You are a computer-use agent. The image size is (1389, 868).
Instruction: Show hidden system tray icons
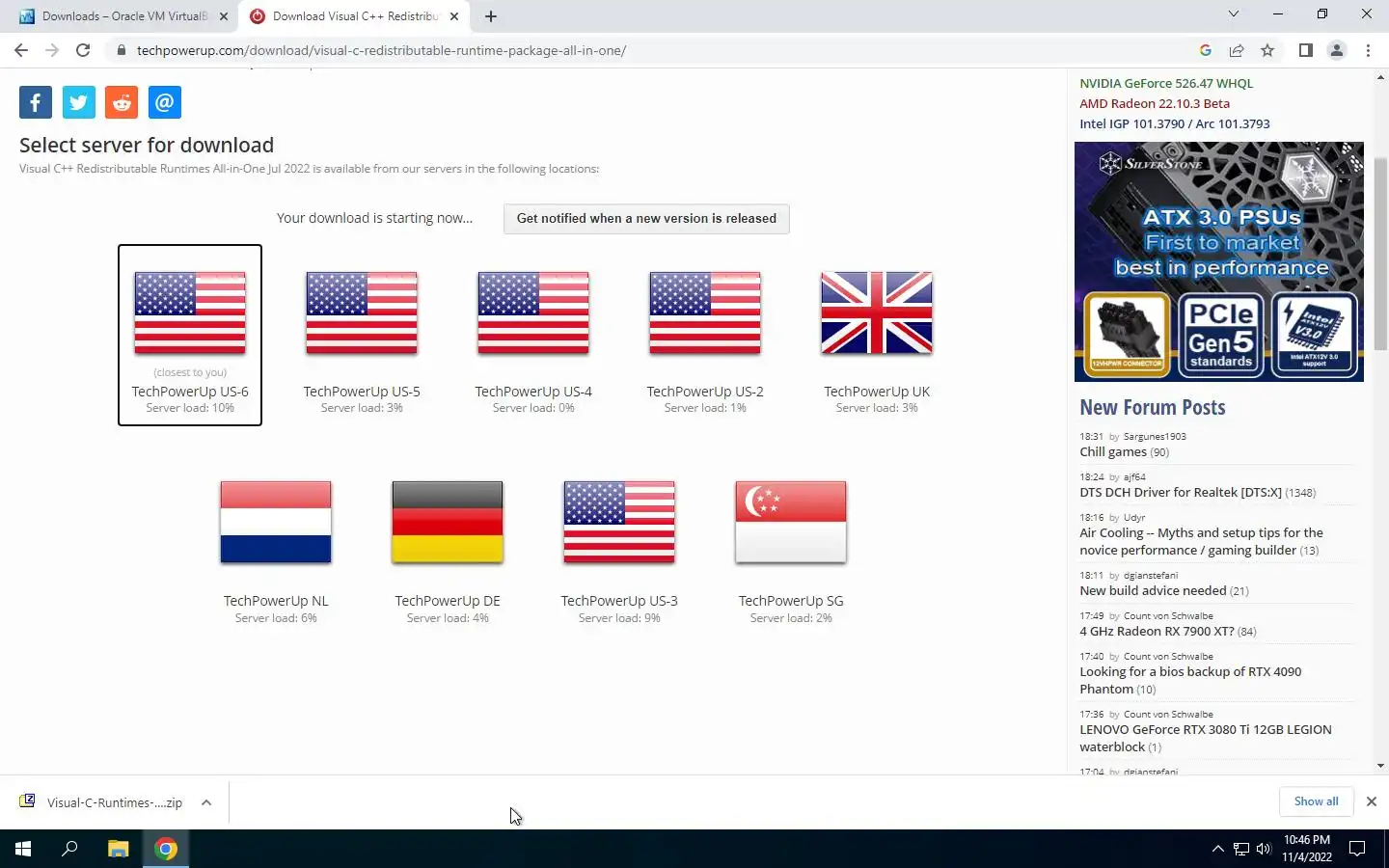[1217, 850]
